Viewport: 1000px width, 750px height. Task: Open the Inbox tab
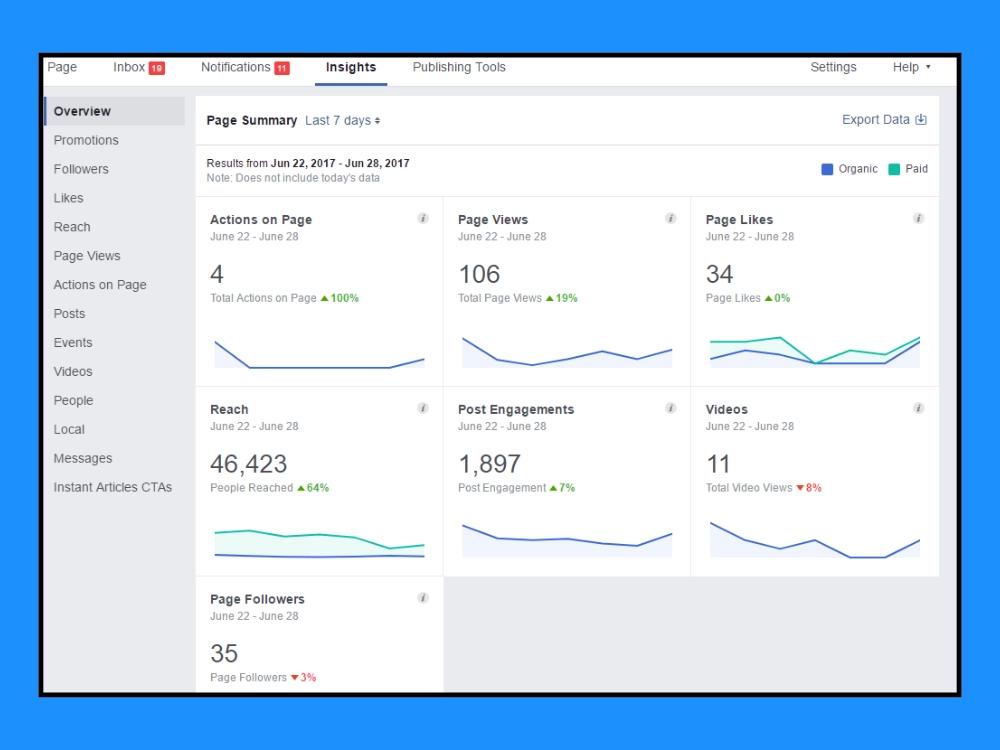[129, 67]
